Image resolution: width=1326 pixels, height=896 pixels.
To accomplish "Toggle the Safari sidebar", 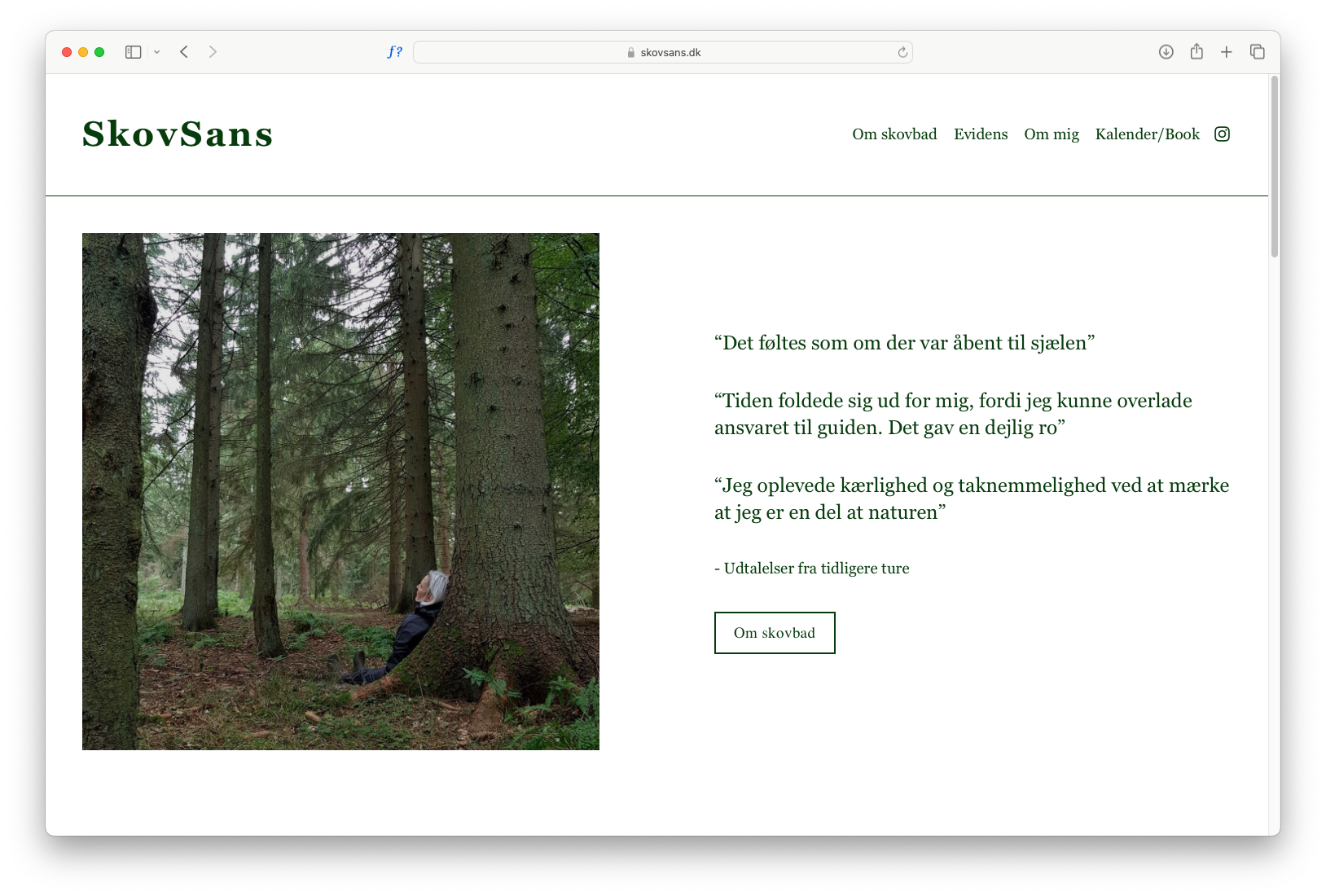I will click(134, 52).
